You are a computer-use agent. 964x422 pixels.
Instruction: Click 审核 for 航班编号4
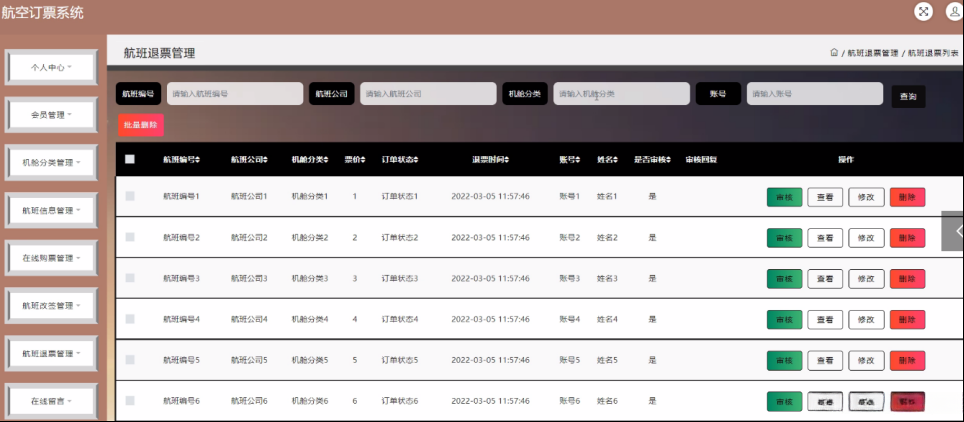[x=784, y=320]
